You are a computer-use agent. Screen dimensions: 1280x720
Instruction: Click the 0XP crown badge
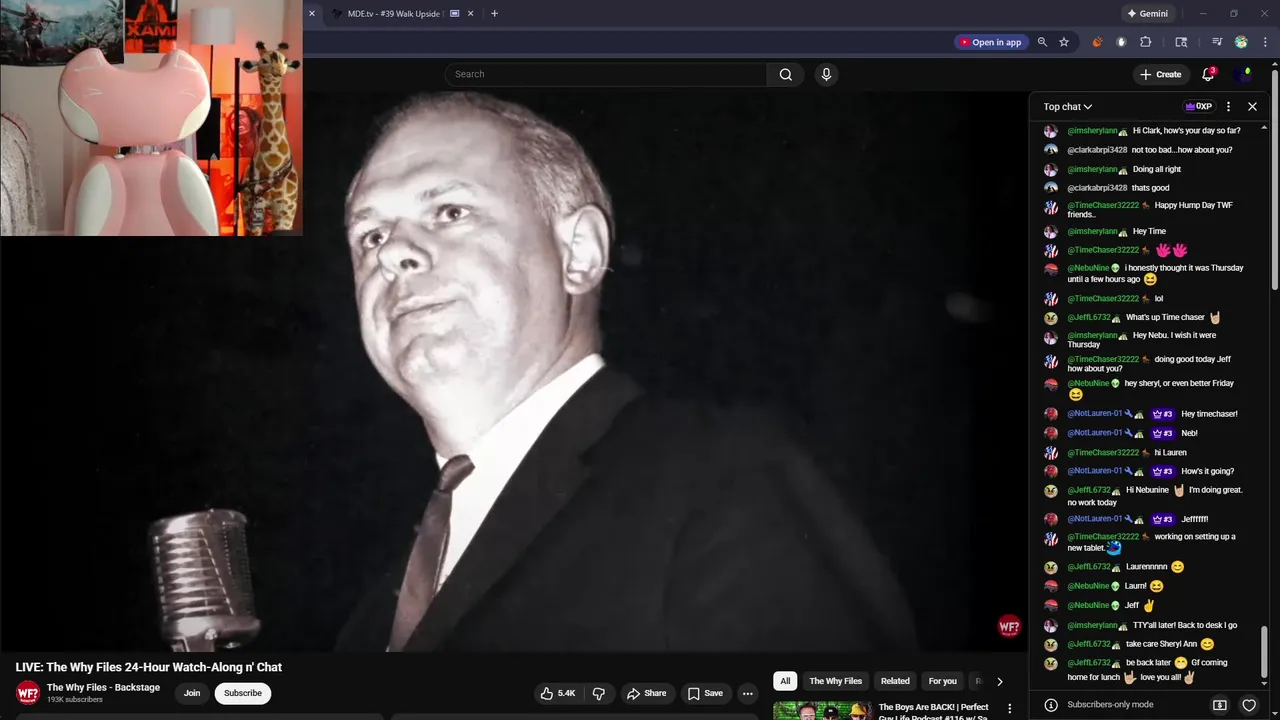(x=1198, y=106)
